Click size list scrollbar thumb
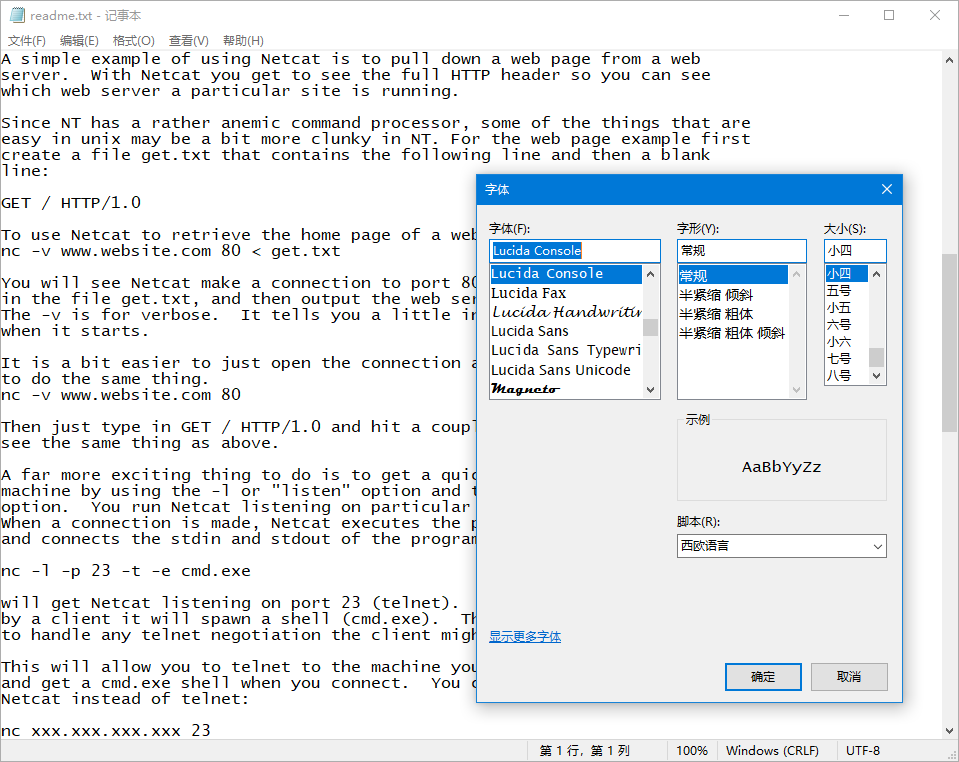 (x=876, y=357)
